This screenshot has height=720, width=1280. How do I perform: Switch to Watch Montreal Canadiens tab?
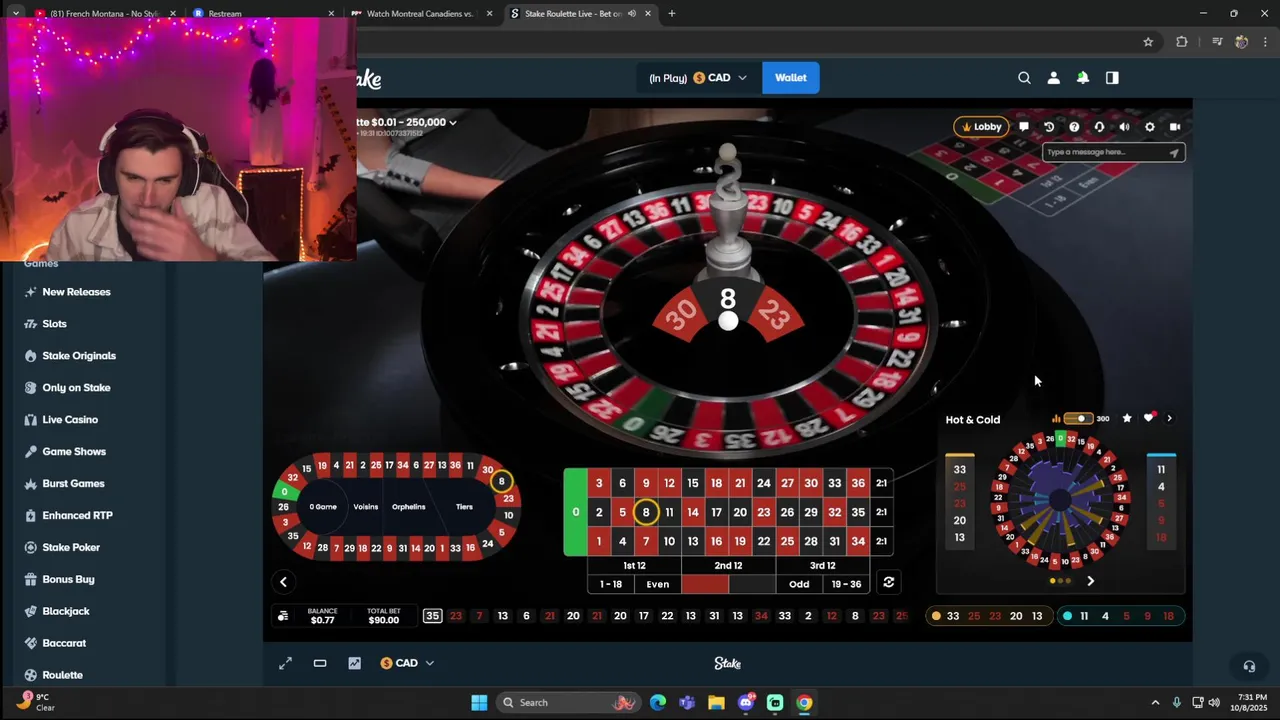tap(420, 14)
